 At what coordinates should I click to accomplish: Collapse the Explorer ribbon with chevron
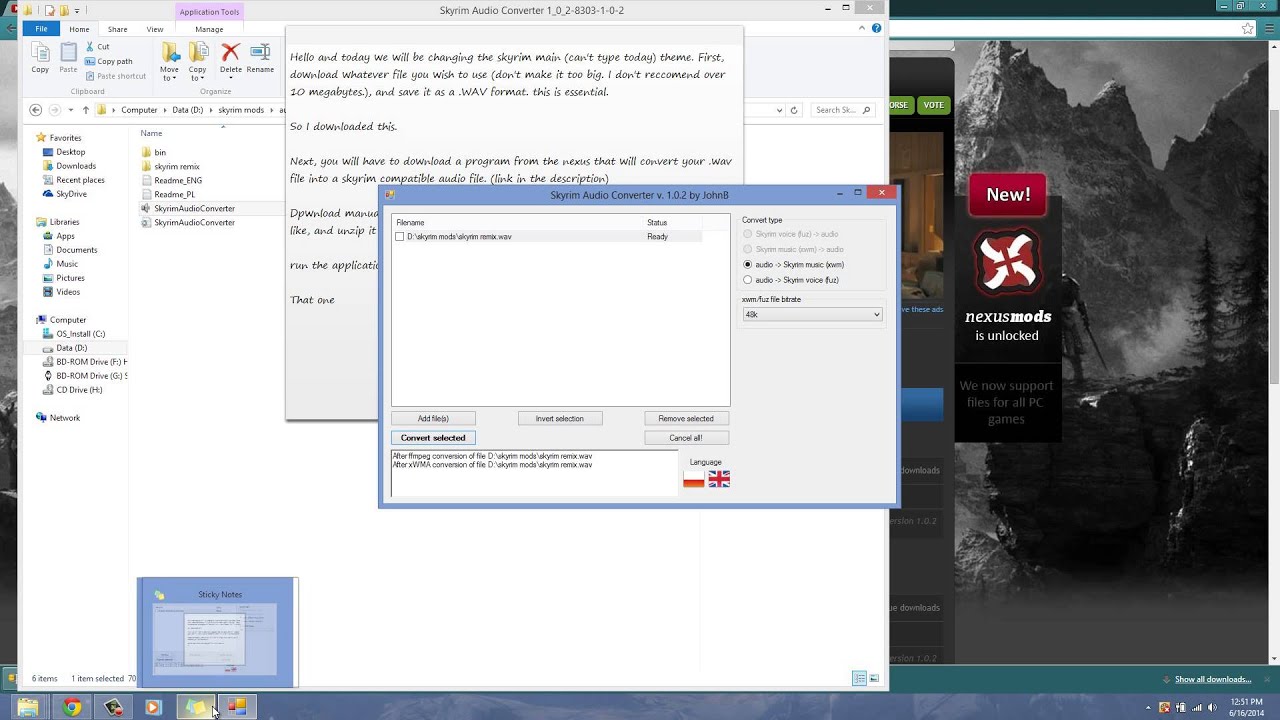click(x=863, y=29)
